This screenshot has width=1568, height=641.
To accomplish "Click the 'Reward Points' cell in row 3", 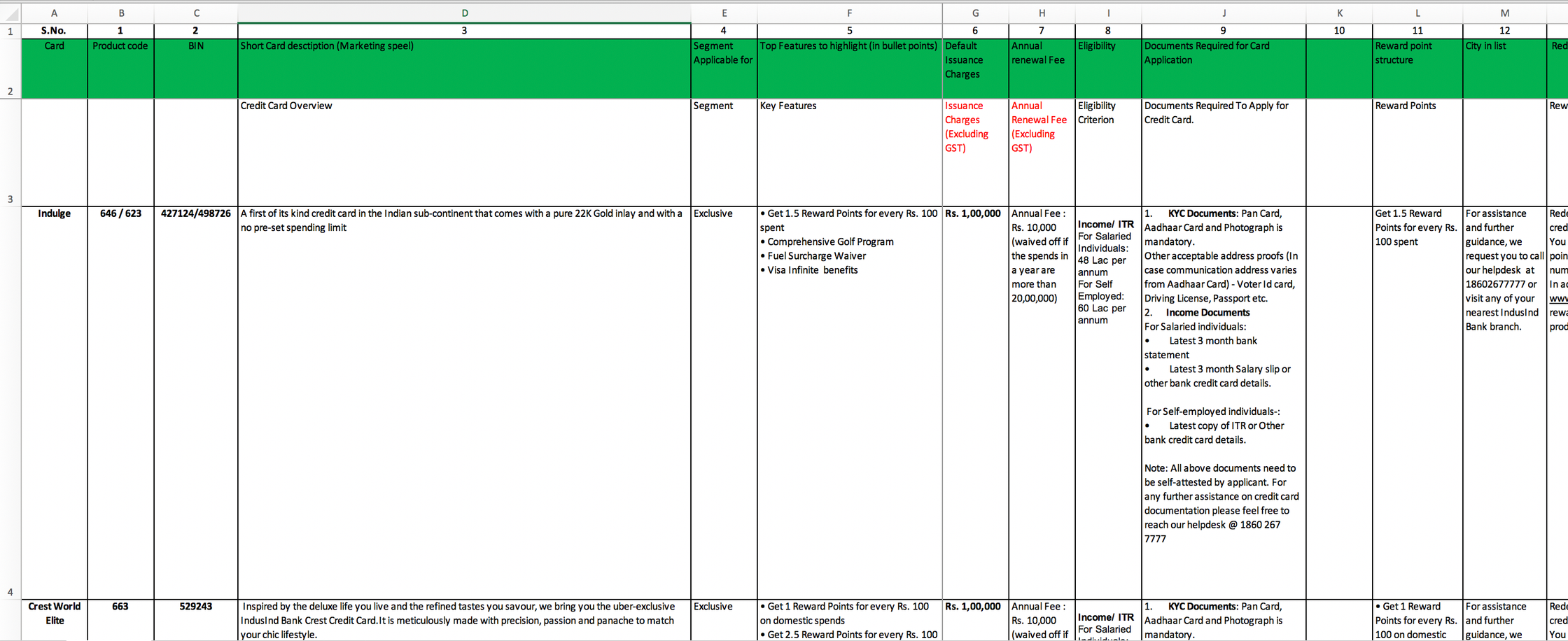I will tap(1417, 153).
